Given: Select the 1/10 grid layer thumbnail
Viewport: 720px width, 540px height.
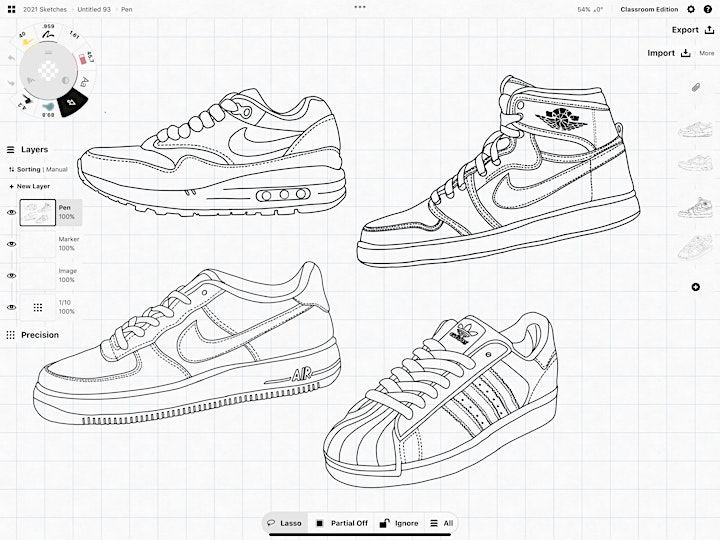Looking at the screenshot, I should [38, 308].
